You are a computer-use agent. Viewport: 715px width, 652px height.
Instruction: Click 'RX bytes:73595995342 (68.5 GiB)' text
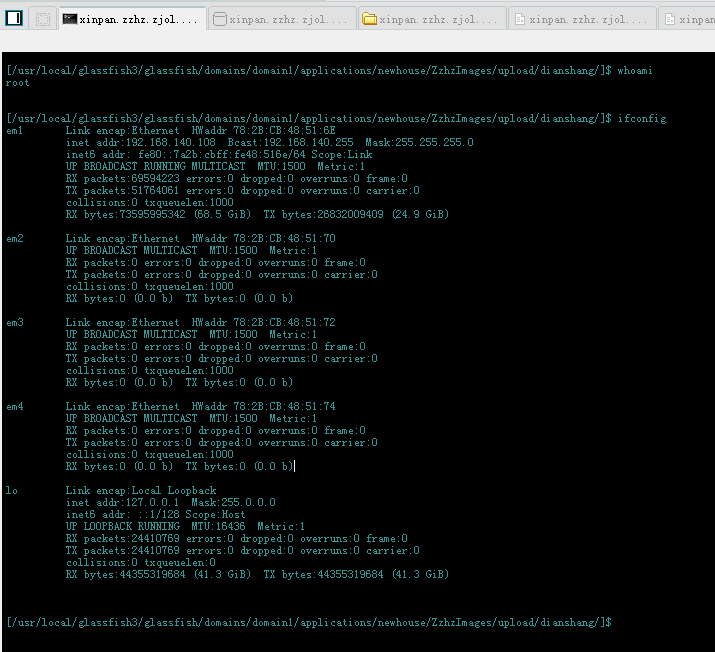point(158,214)
